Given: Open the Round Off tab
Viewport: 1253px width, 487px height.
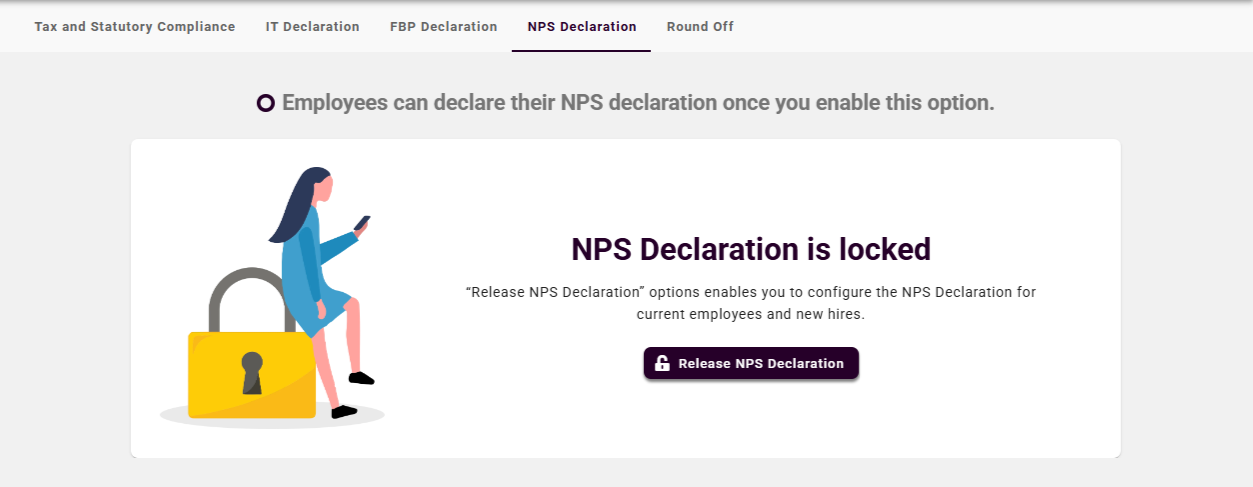Looking at the screenshot, I should tap(700, 27).
